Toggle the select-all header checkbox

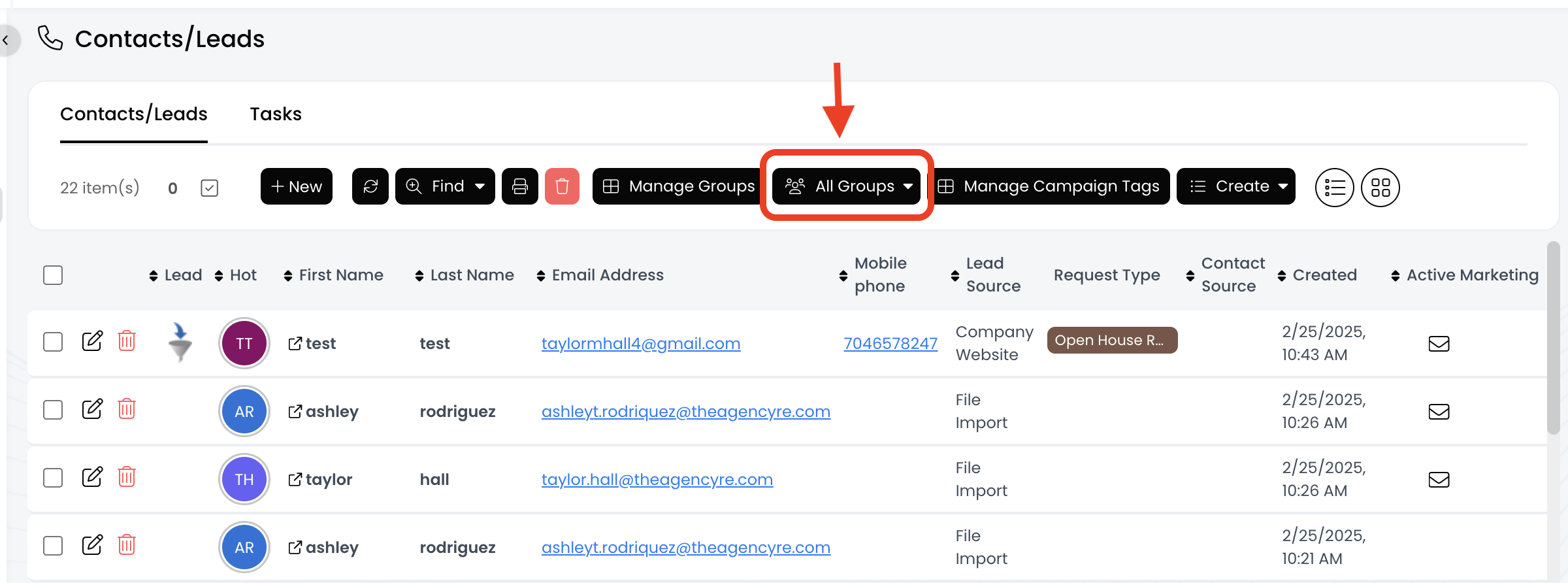[x=53, y=275]
